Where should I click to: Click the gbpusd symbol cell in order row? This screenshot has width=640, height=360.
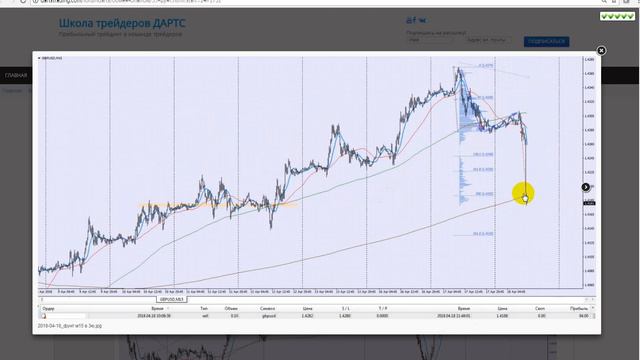point(268,316)
